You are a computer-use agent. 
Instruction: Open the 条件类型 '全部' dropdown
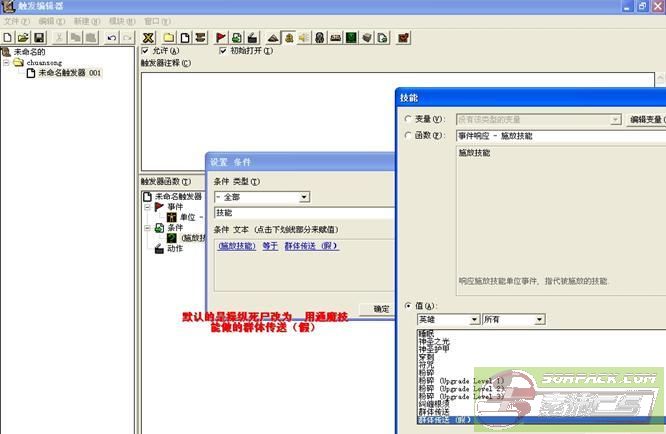[x=303, y=197]
